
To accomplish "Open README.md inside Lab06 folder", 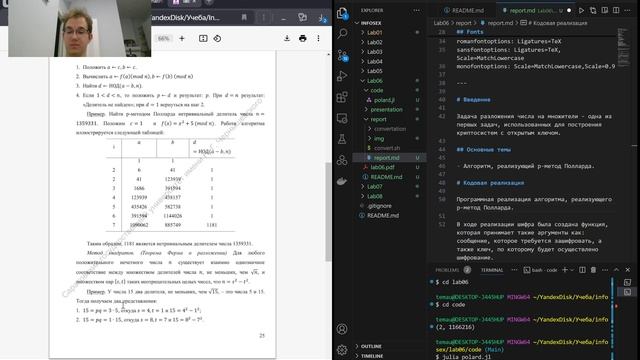I will (x=390, y=177).
